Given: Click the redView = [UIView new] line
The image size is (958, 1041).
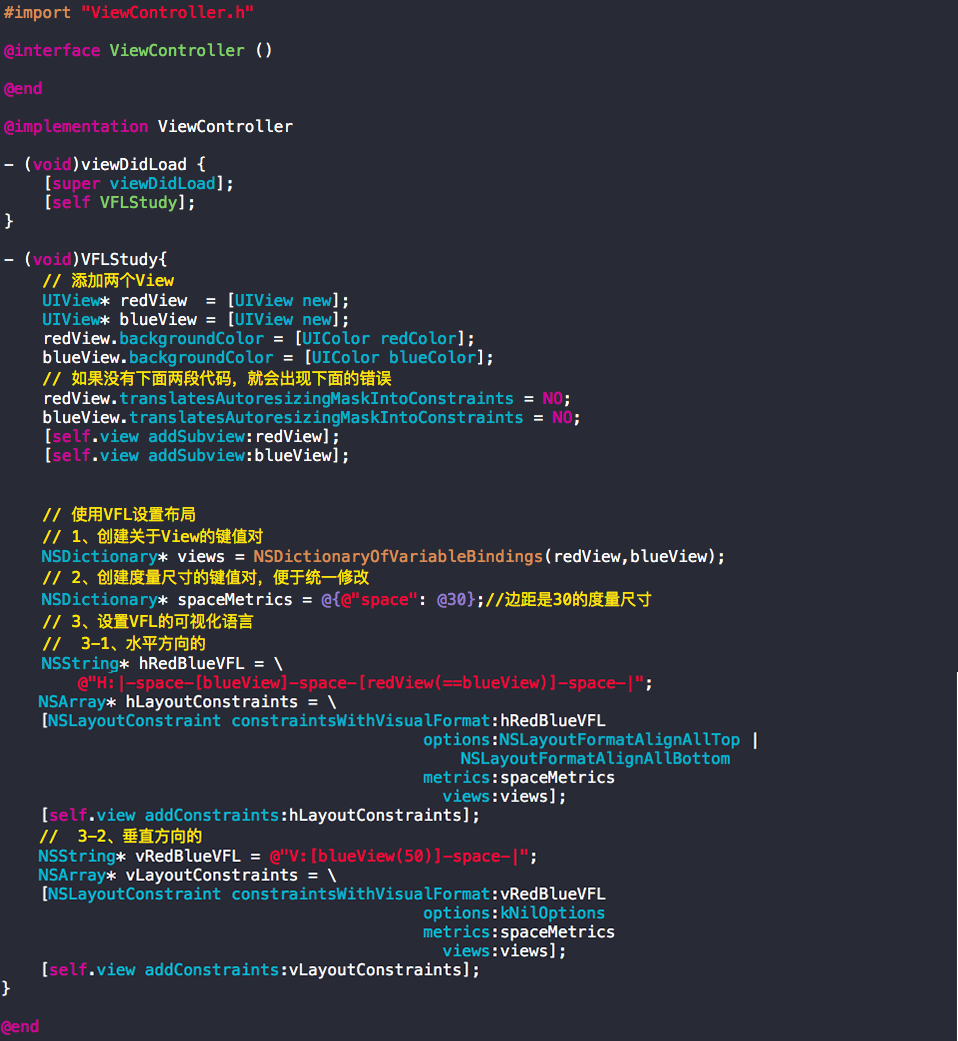Looking at the screenshot, I should pyautogui.click(x=196, y=301).
